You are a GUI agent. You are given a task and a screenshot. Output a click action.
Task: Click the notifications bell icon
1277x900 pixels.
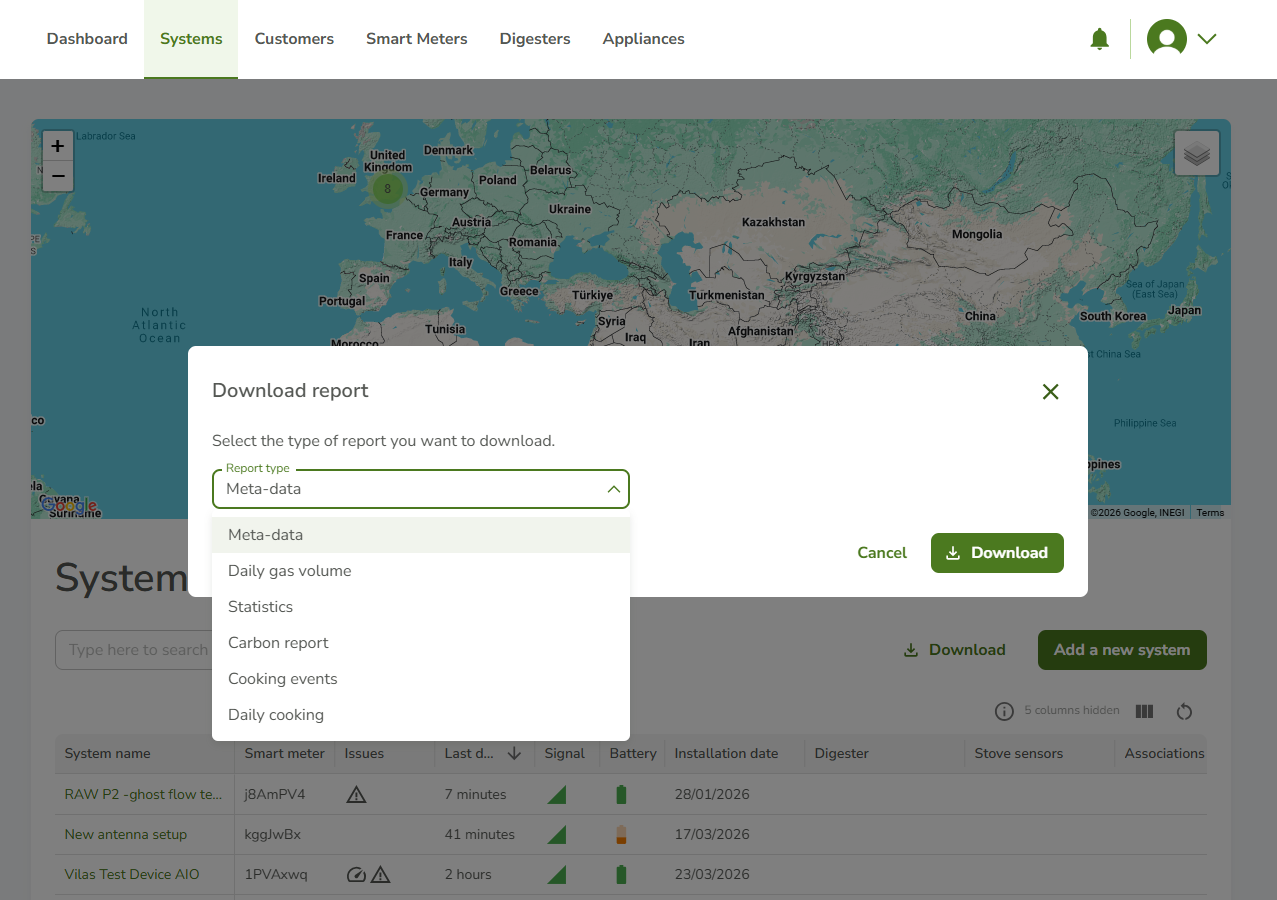1099,39
